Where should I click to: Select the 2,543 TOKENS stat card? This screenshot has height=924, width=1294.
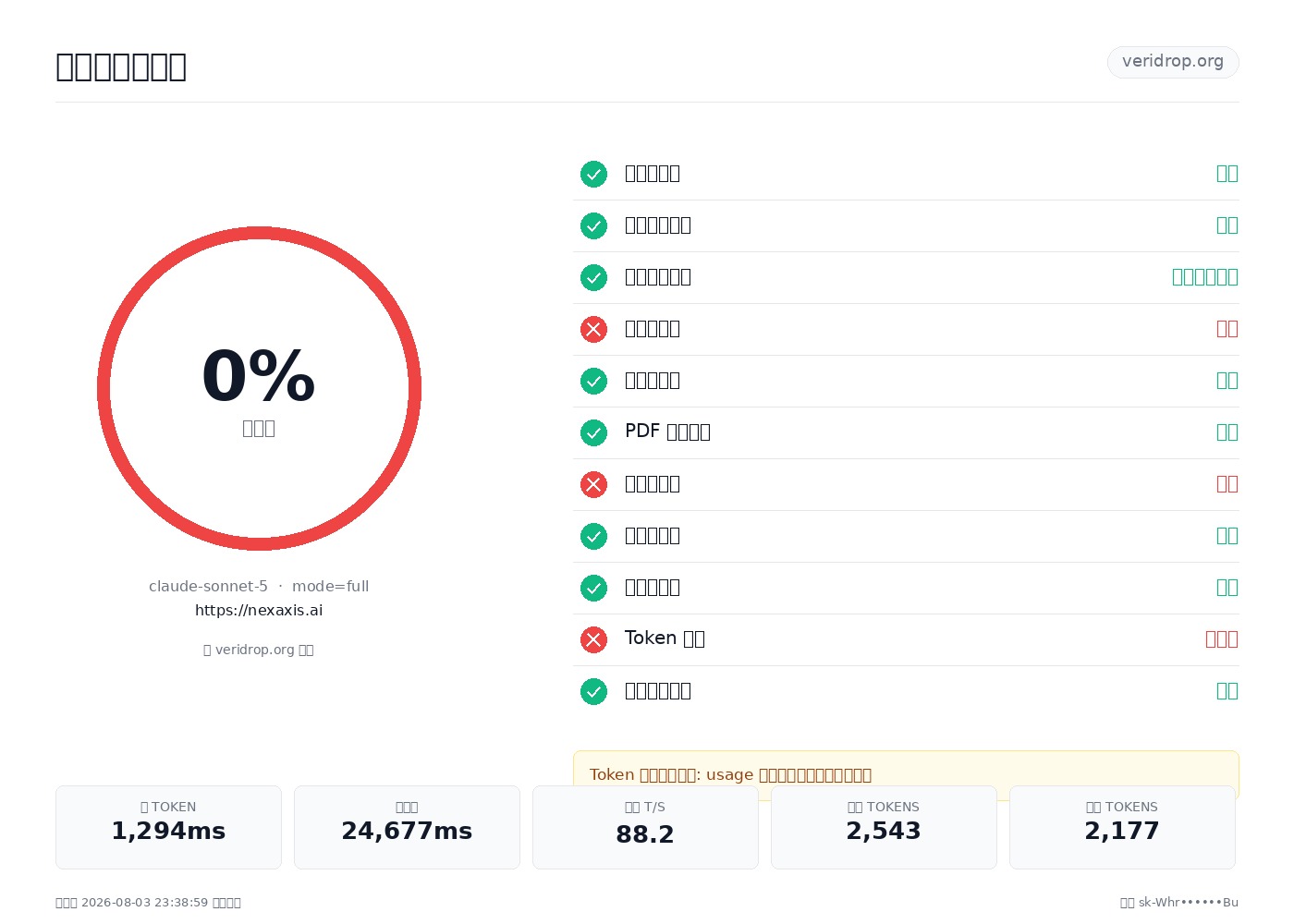point(884,827)
